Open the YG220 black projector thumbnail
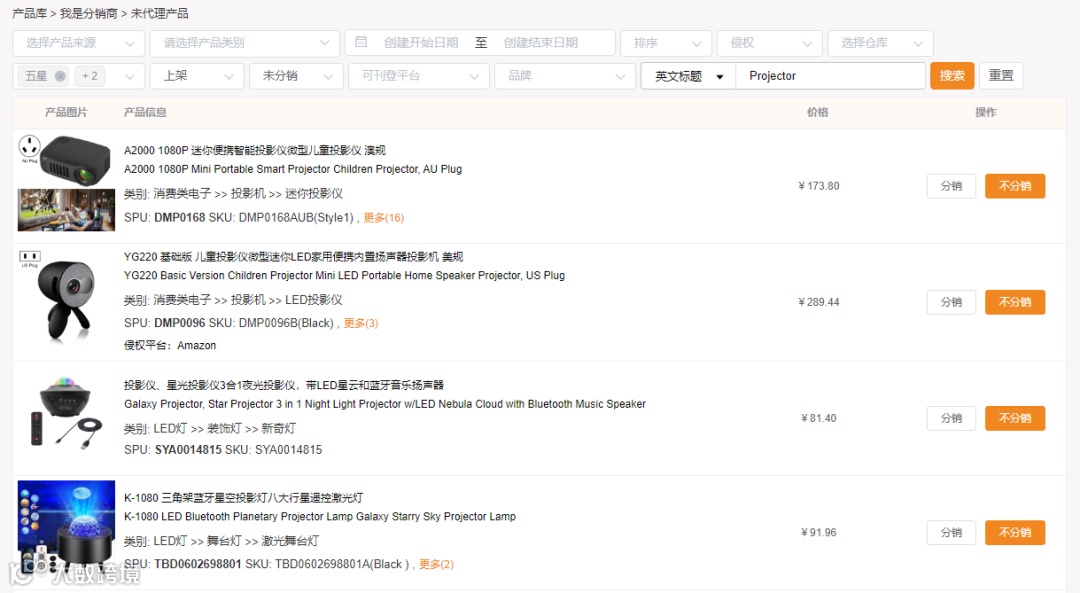1080x593 pixels. point(66,298)
